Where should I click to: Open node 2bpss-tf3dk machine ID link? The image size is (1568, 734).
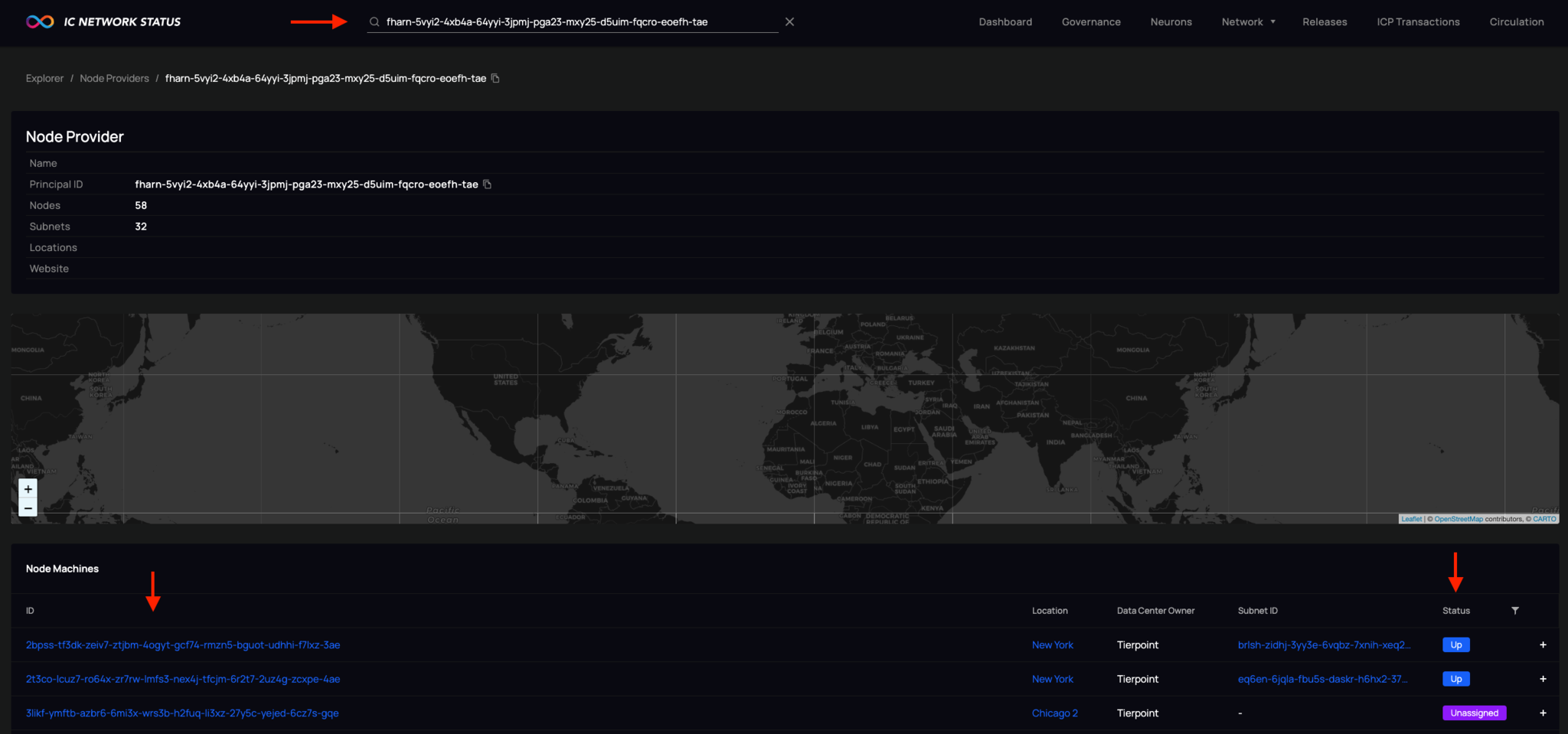(183, 645)
